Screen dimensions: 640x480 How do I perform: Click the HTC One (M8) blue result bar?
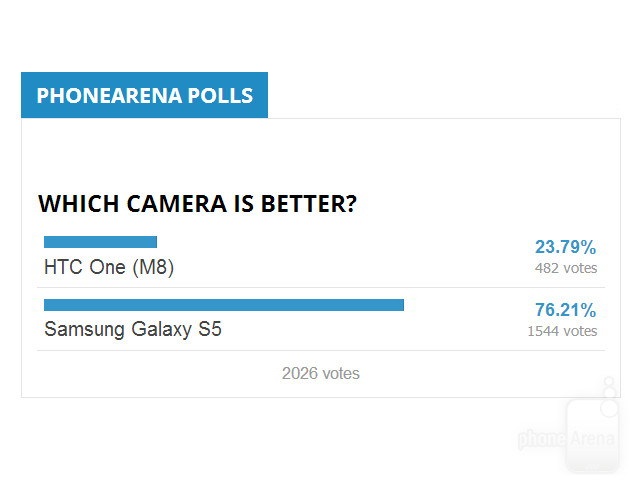click(100, 242)
